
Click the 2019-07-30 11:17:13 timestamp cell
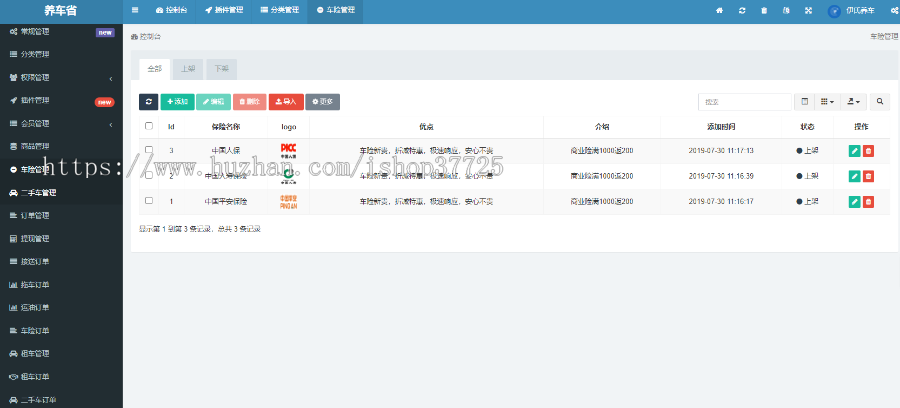721,151
